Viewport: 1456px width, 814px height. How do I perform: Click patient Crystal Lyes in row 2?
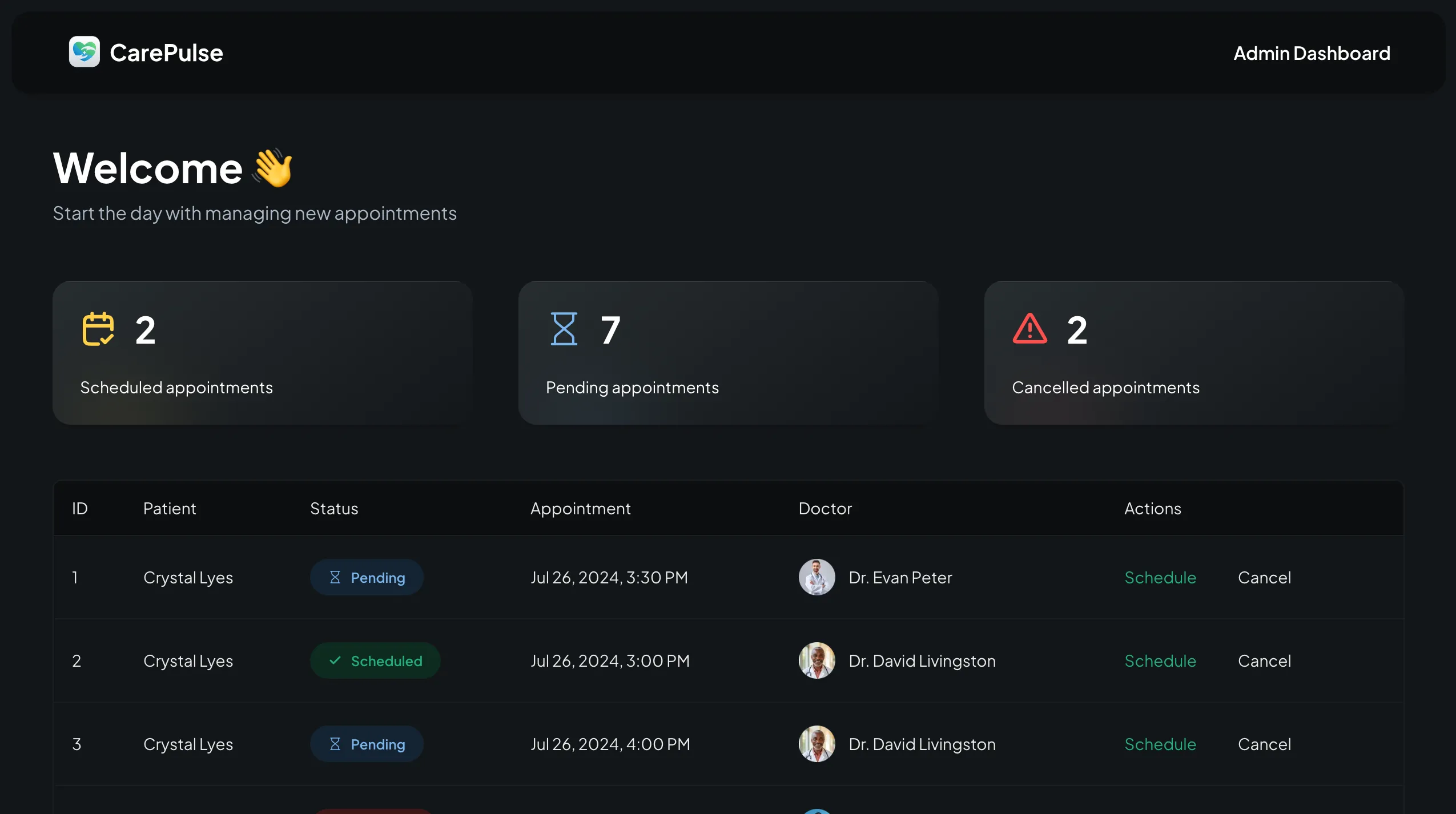pos(188,661)
